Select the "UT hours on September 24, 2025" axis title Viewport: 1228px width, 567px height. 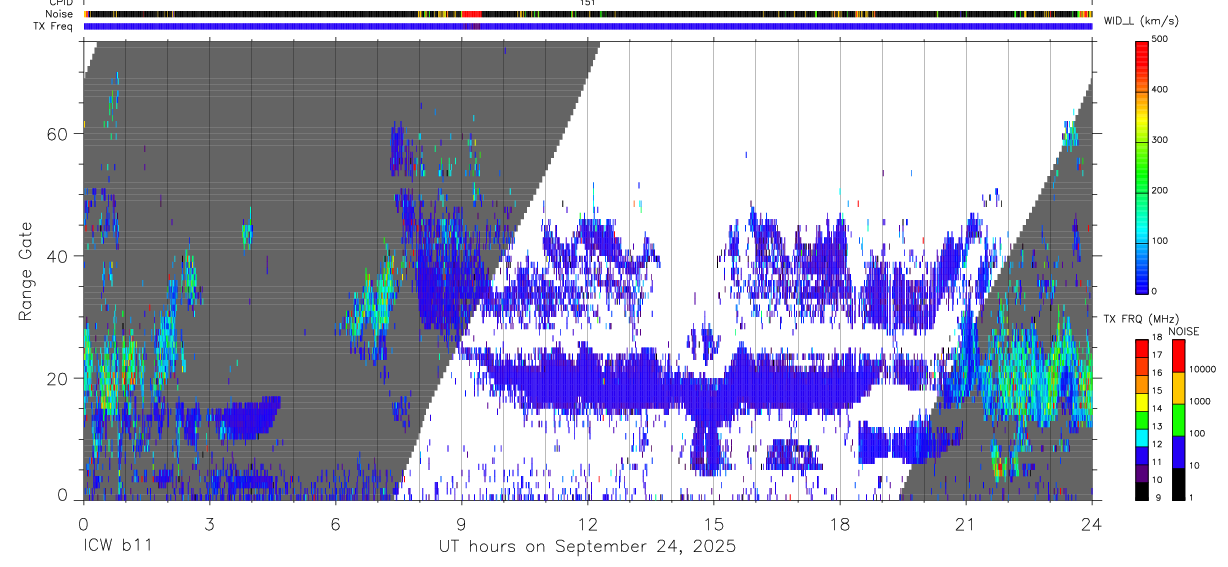coord(587,547)
